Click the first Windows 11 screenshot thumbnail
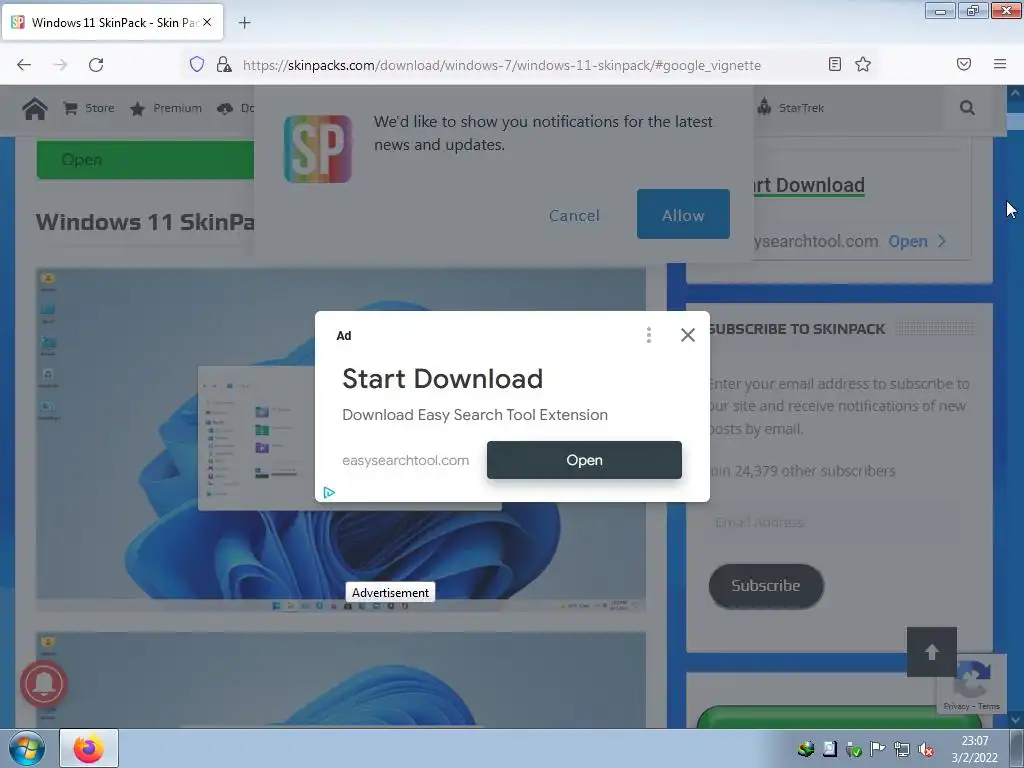Image resolution: width=1024 pixels, height=768 pixels. pos(341,439)
